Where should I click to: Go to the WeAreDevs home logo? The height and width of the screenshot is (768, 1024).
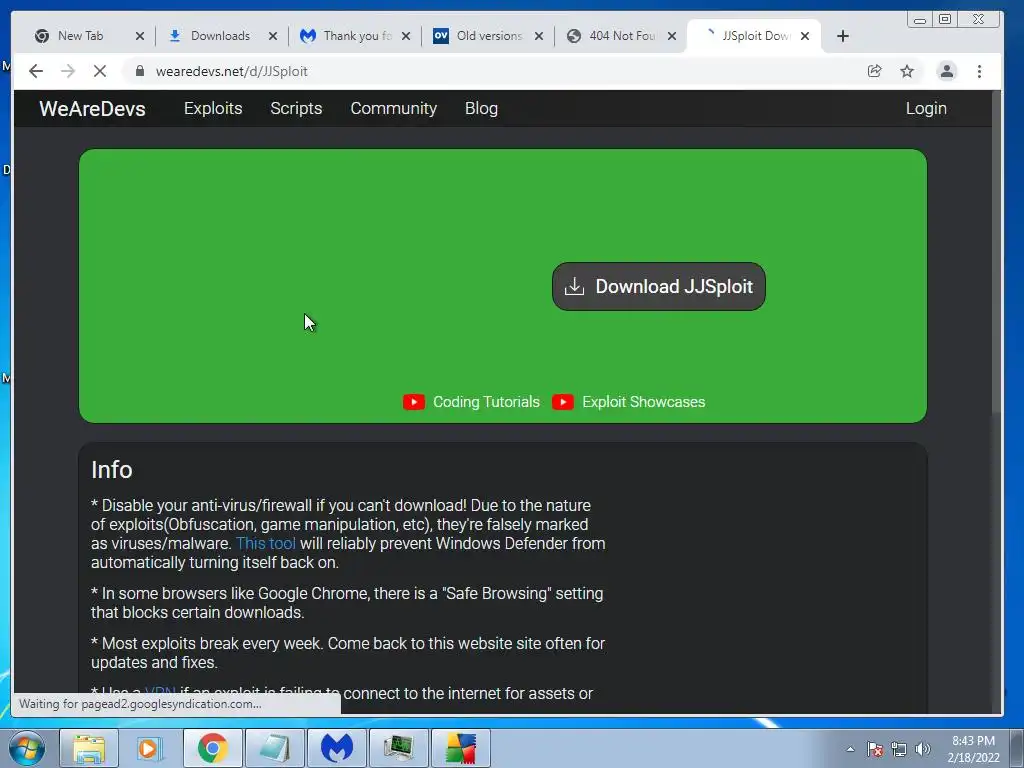coord(92,108)
